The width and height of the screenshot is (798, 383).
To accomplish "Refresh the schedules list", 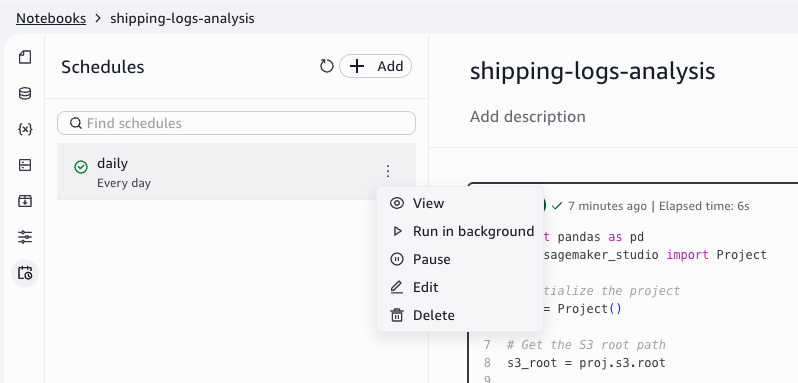I will [326, 66].
